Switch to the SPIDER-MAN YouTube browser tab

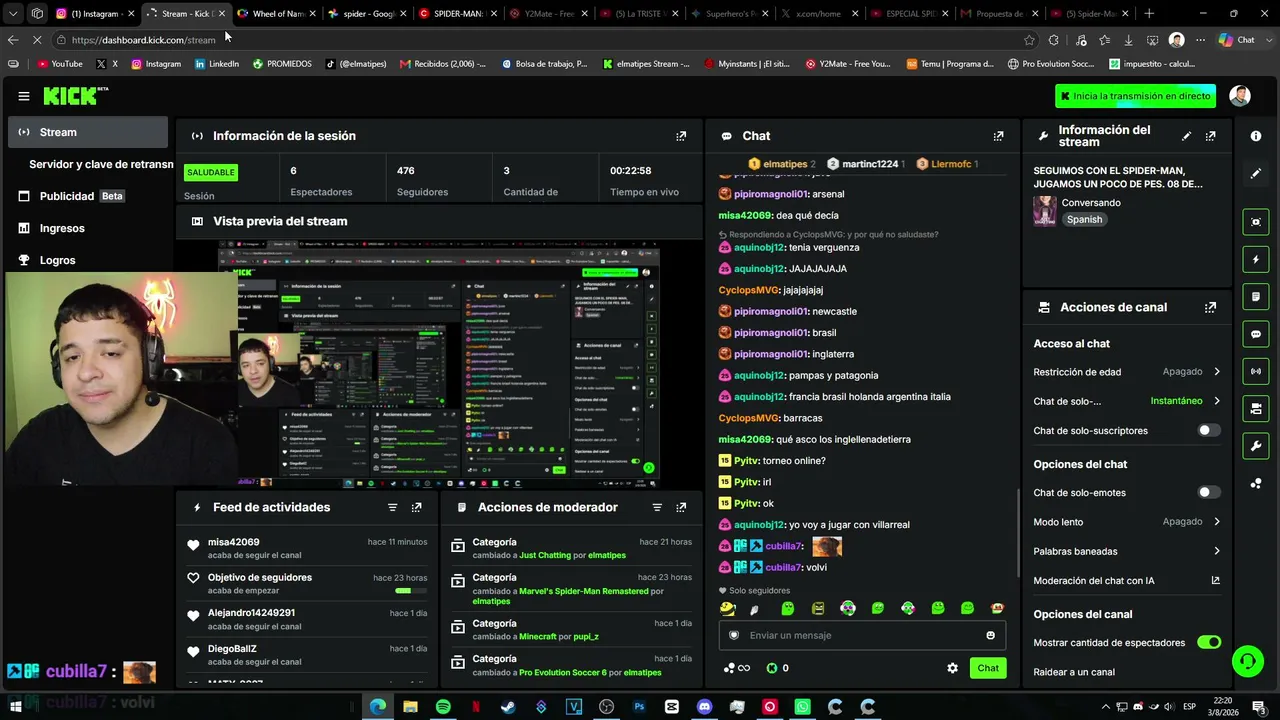455,14
